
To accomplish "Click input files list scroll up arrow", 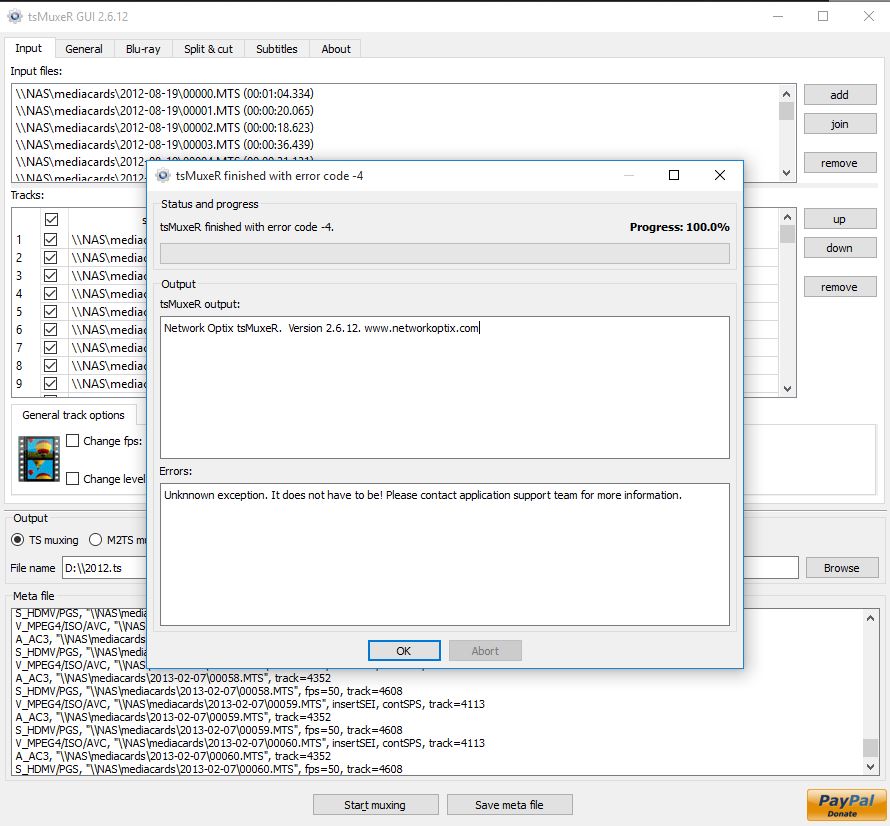I will pos(786,94).
